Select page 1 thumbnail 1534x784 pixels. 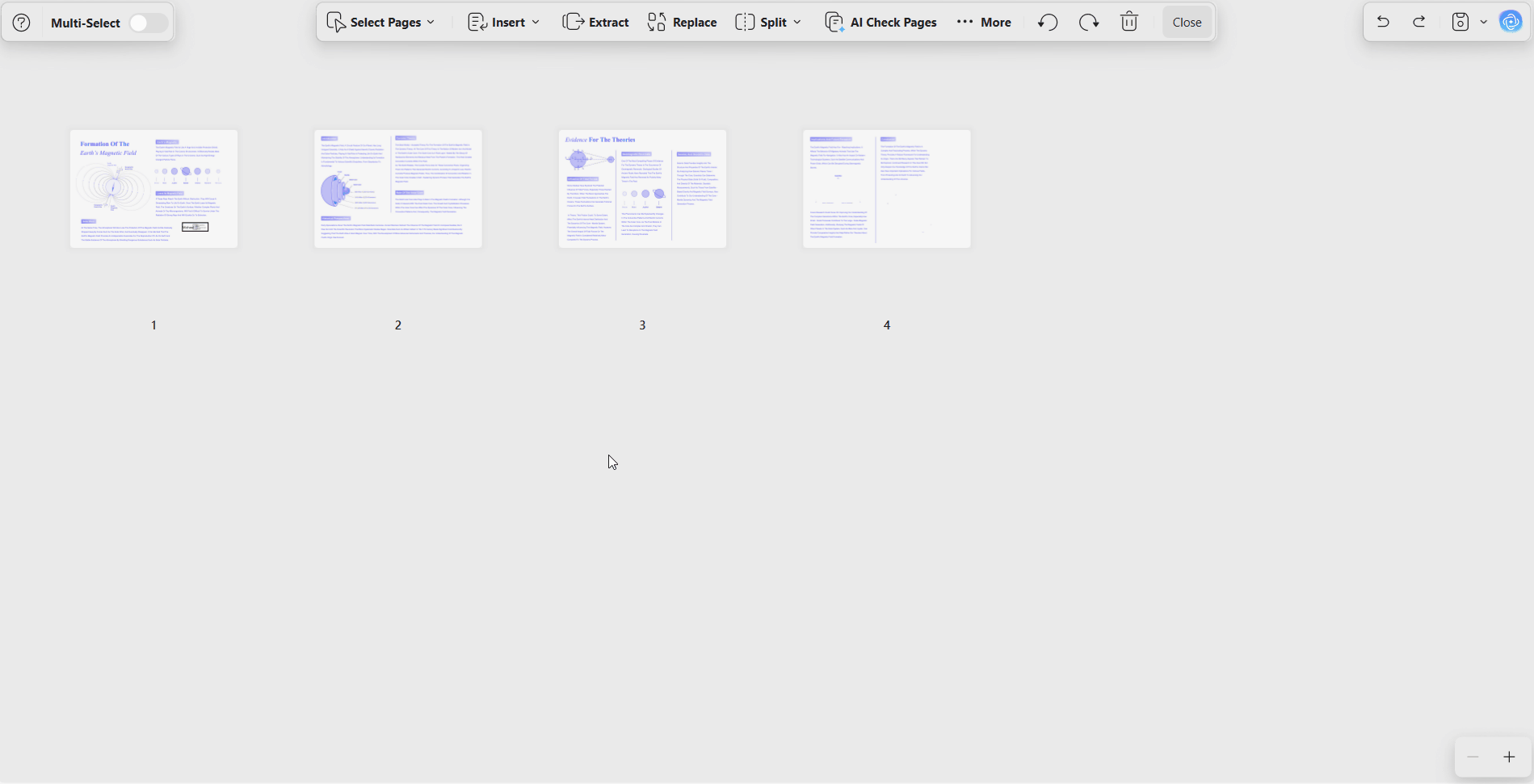[x=153, y=189]
